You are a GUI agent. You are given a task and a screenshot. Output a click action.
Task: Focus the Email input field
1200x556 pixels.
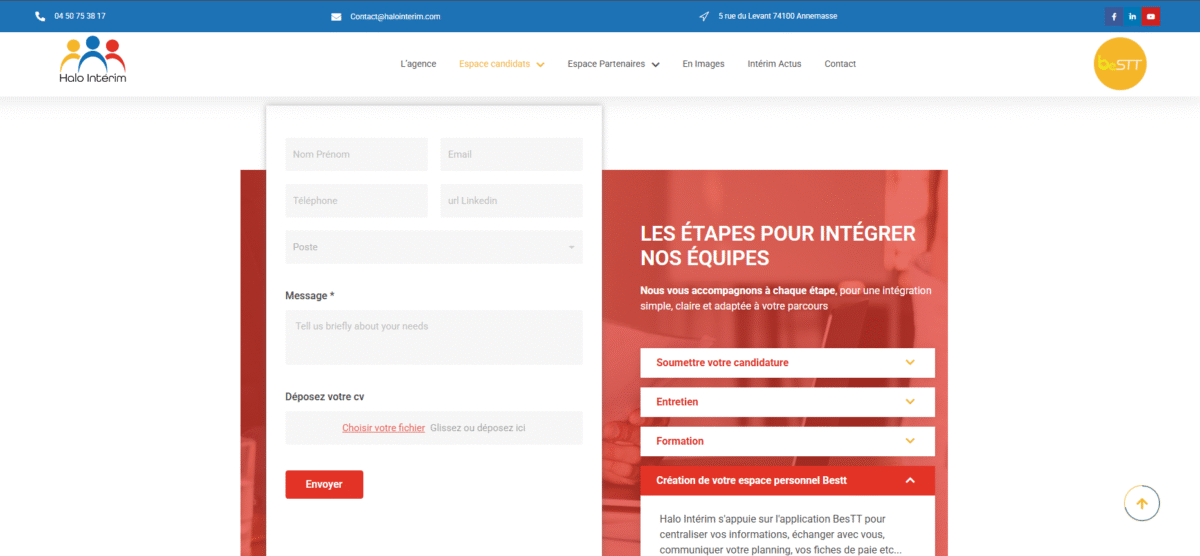click(x=511, y=154)
